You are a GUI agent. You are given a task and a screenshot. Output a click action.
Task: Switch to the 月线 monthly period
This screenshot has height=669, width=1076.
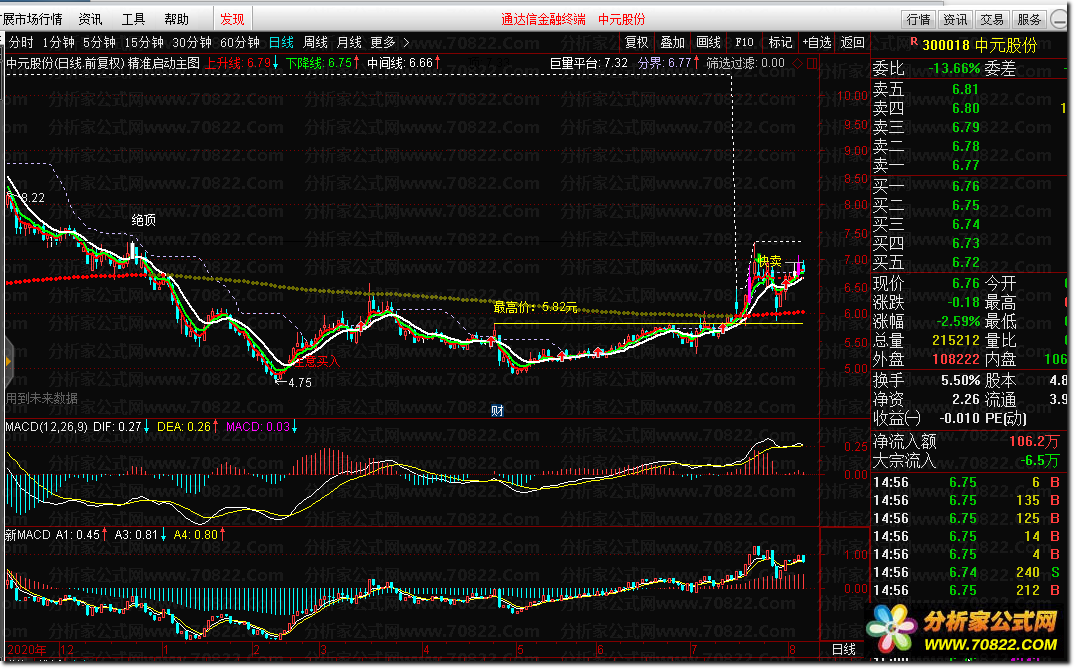pos(349,43)
